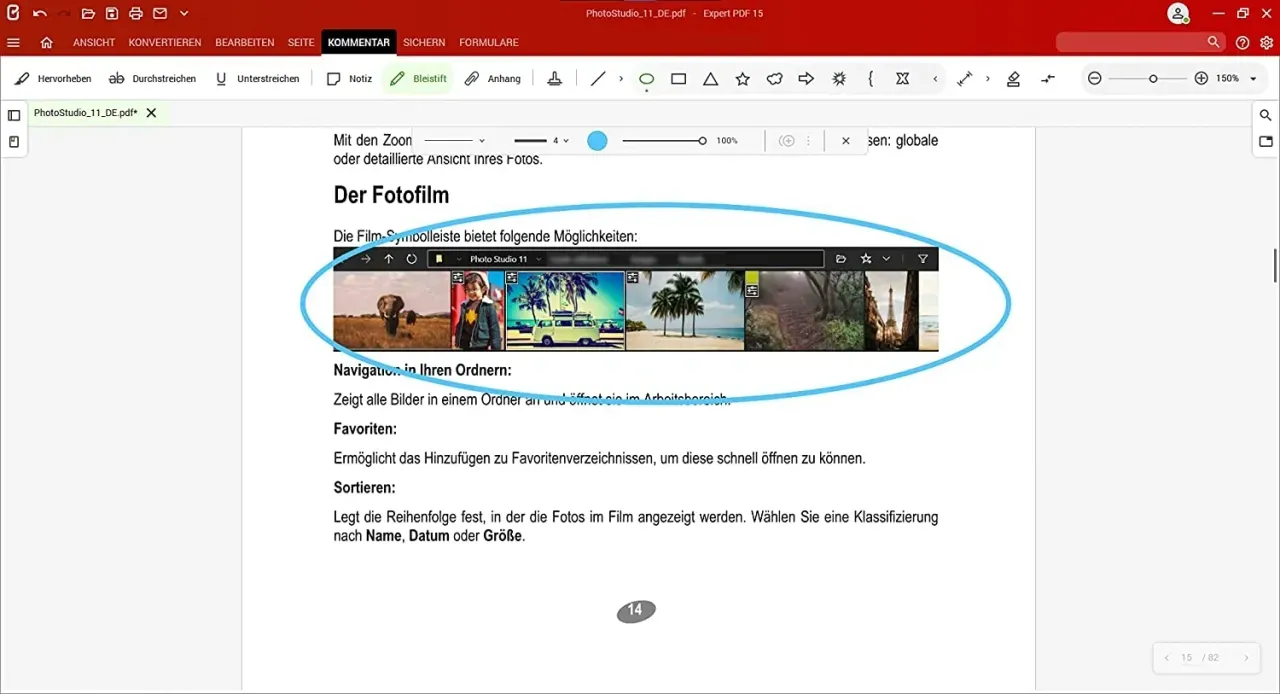Select the starburst shape tool
1280x694 pixels.
839,79
